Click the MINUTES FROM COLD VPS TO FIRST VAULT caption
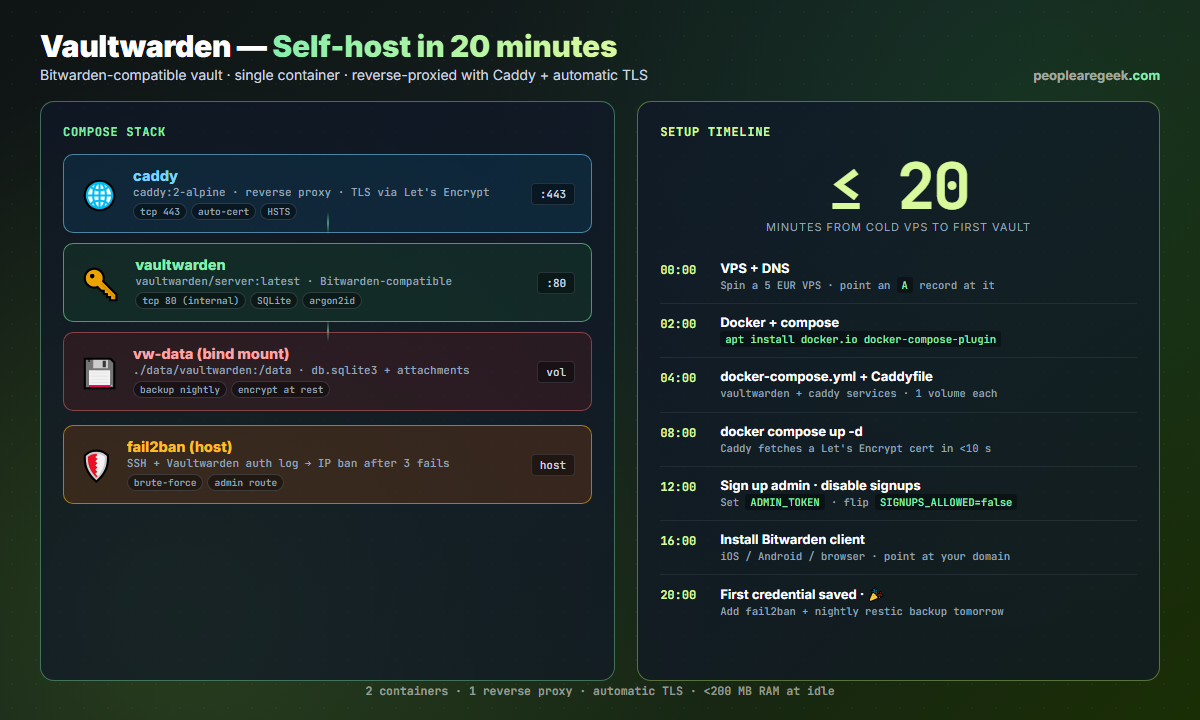Screen dimensions: 1200x720 pyautogui.click(x=898, y=227)
